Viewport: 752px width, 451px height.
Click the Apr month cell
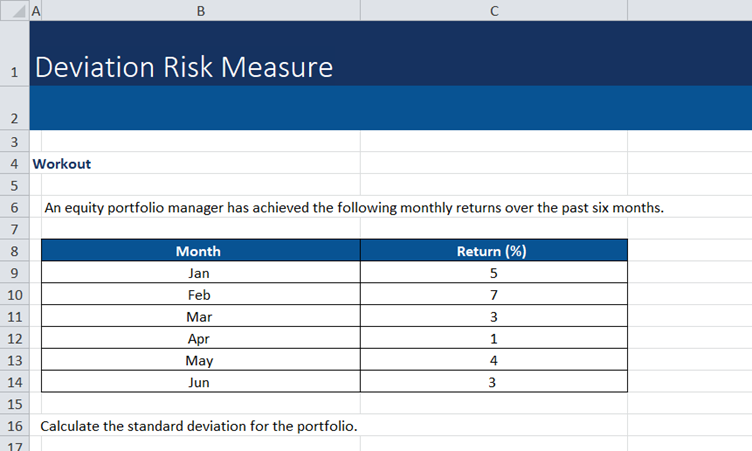click(x=199, y=338)
